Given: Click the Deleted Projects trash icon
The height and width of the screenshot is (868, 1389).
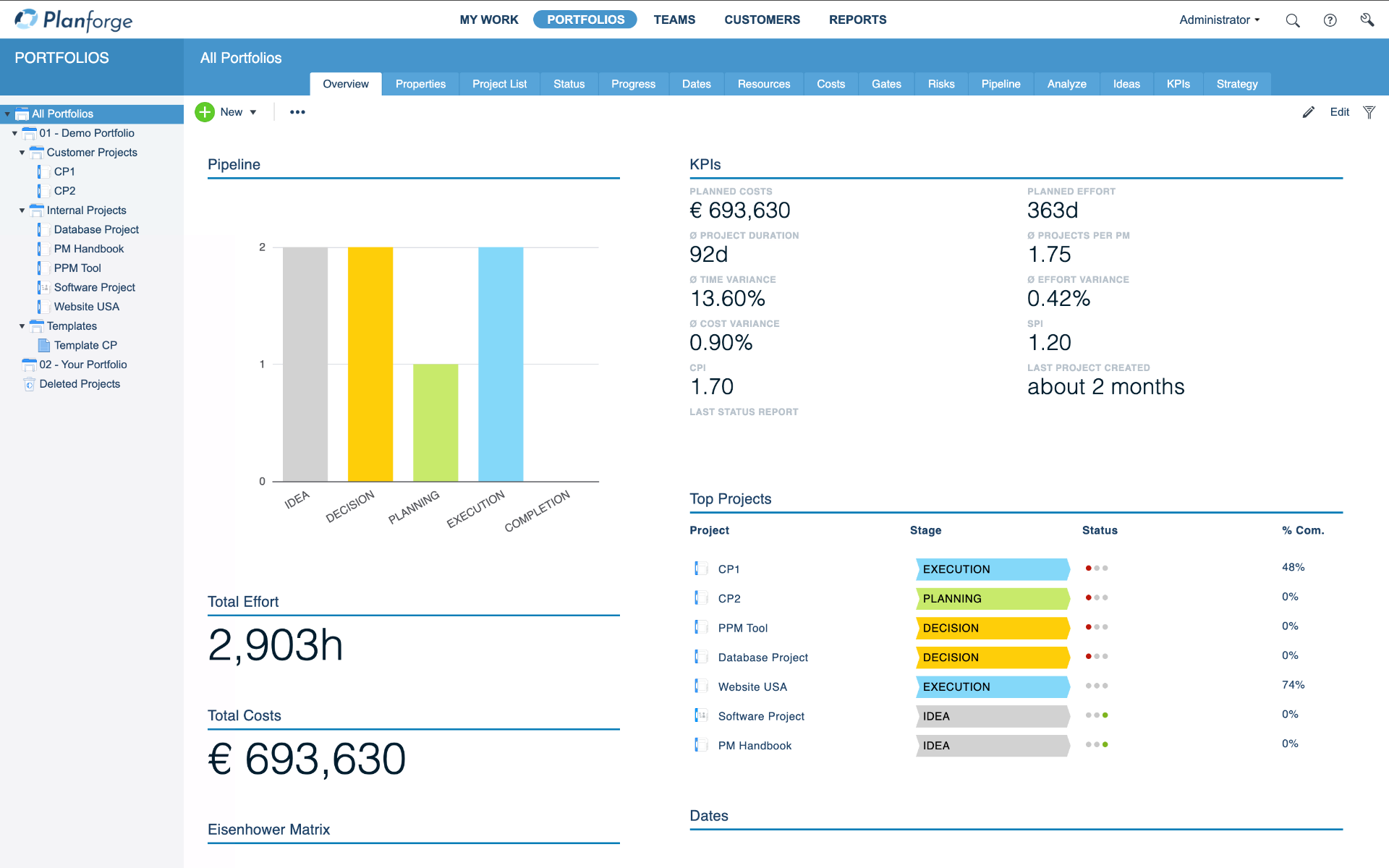Looking at the screenshot, I should click(x=29, y=384).
